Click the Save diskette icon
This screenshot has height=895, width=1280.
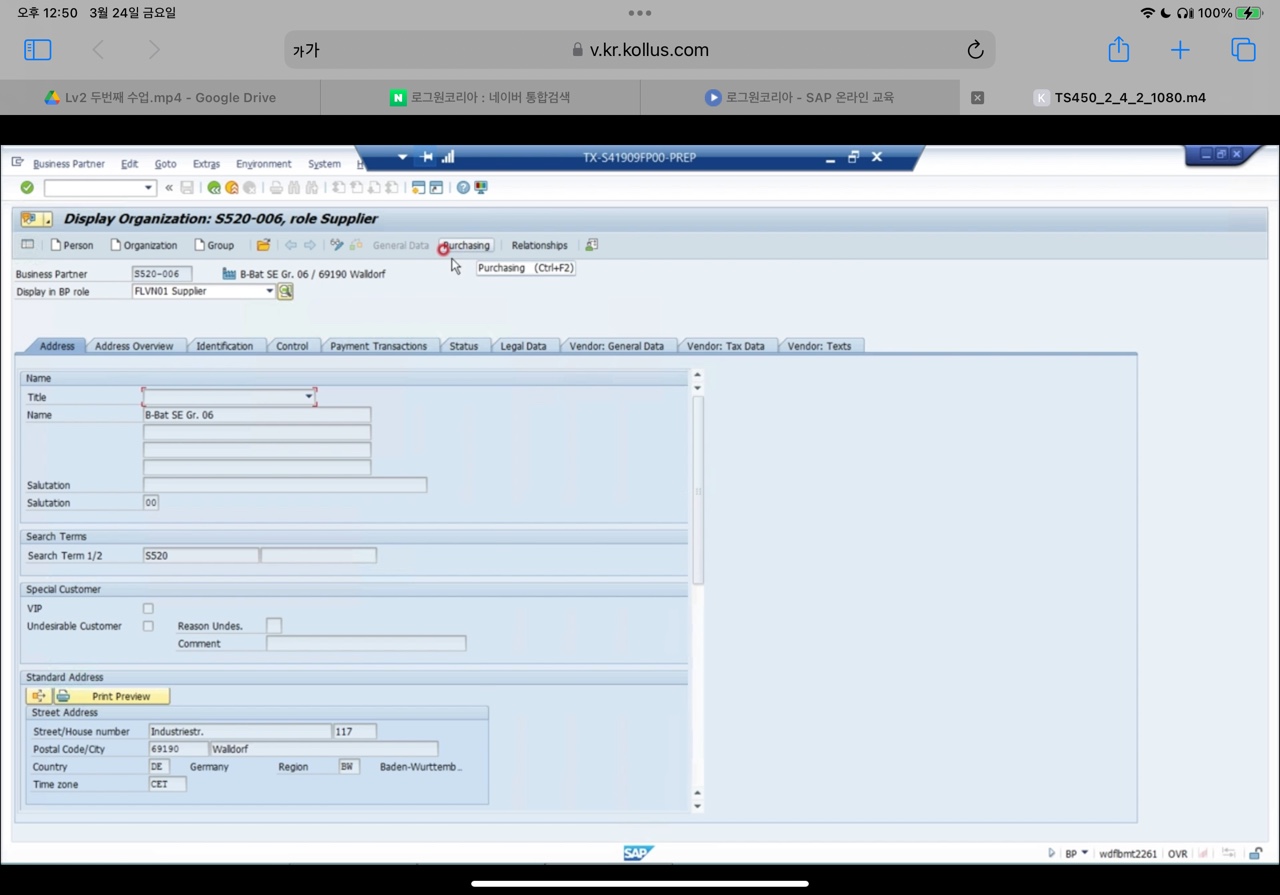(x=187, y=187)
